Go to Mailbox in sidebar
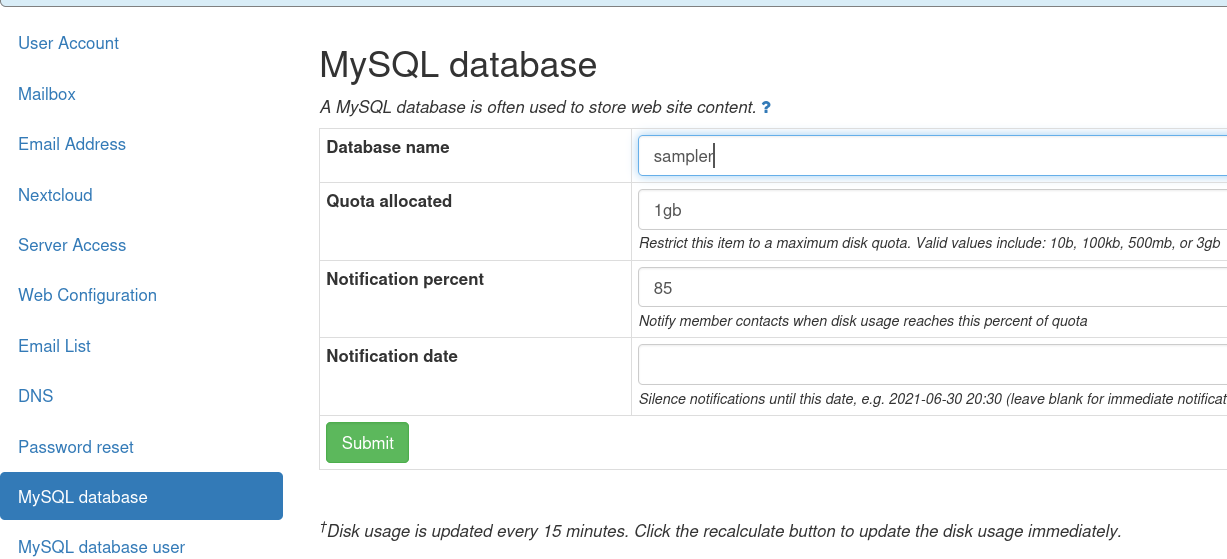Viewport: 1227px width, 559px height. (47, 94)
